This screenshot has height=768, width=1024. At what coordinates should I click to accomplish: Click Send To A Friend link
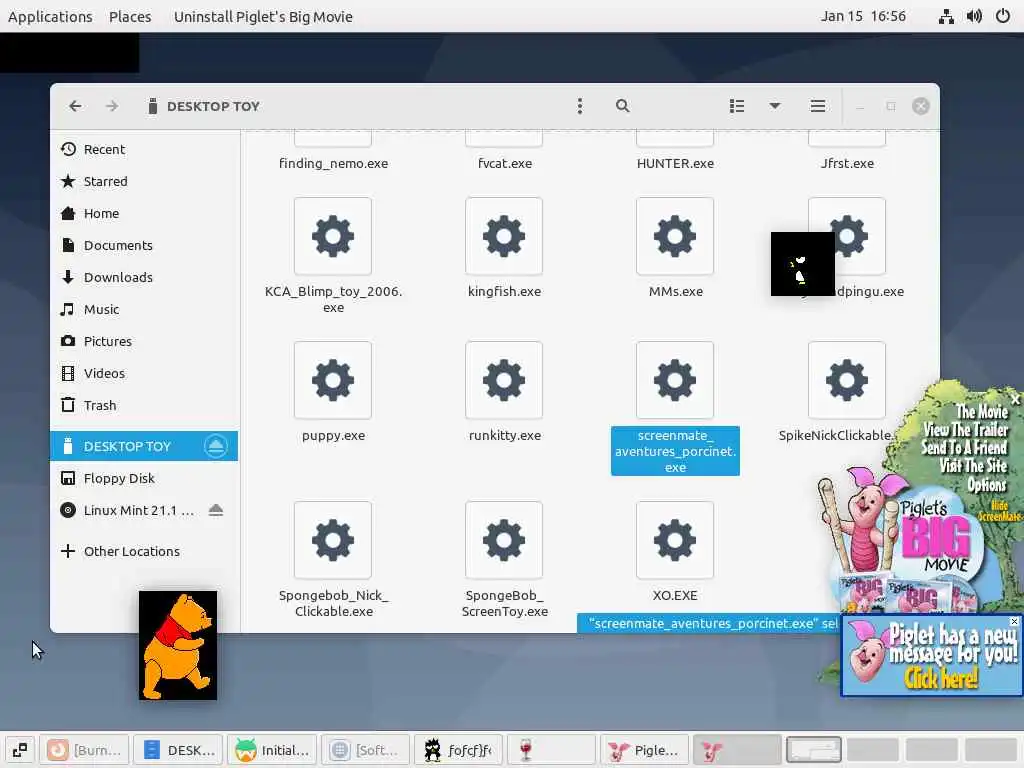964,447
